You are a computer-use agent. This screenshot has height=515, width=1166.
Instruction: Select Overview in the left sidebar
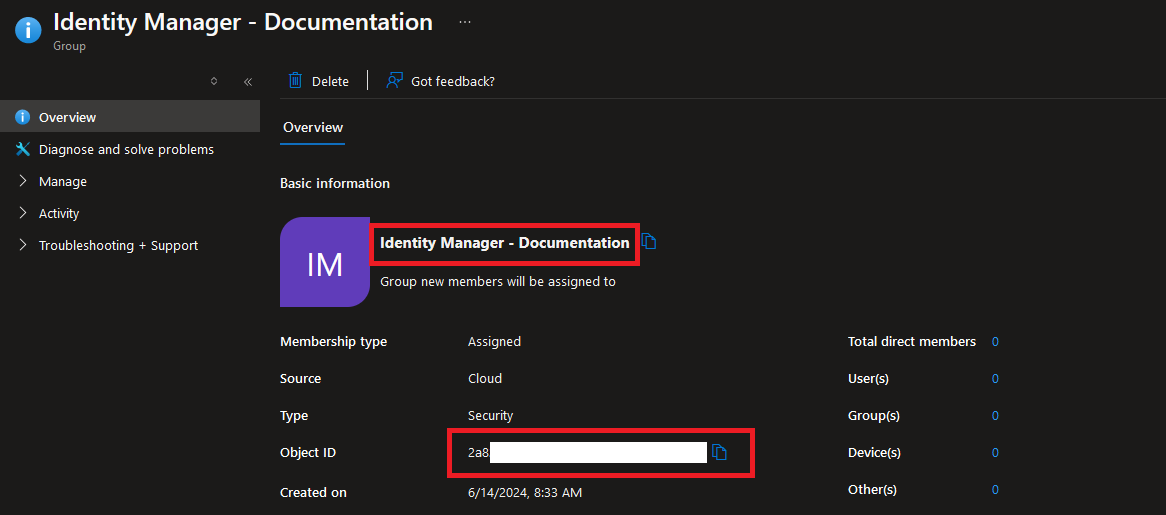coord(130,117)
